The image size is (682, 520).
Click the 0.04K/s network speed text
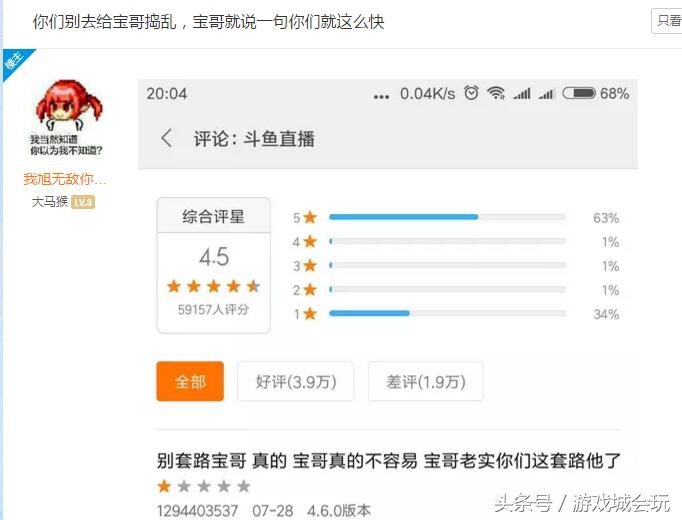428,93
